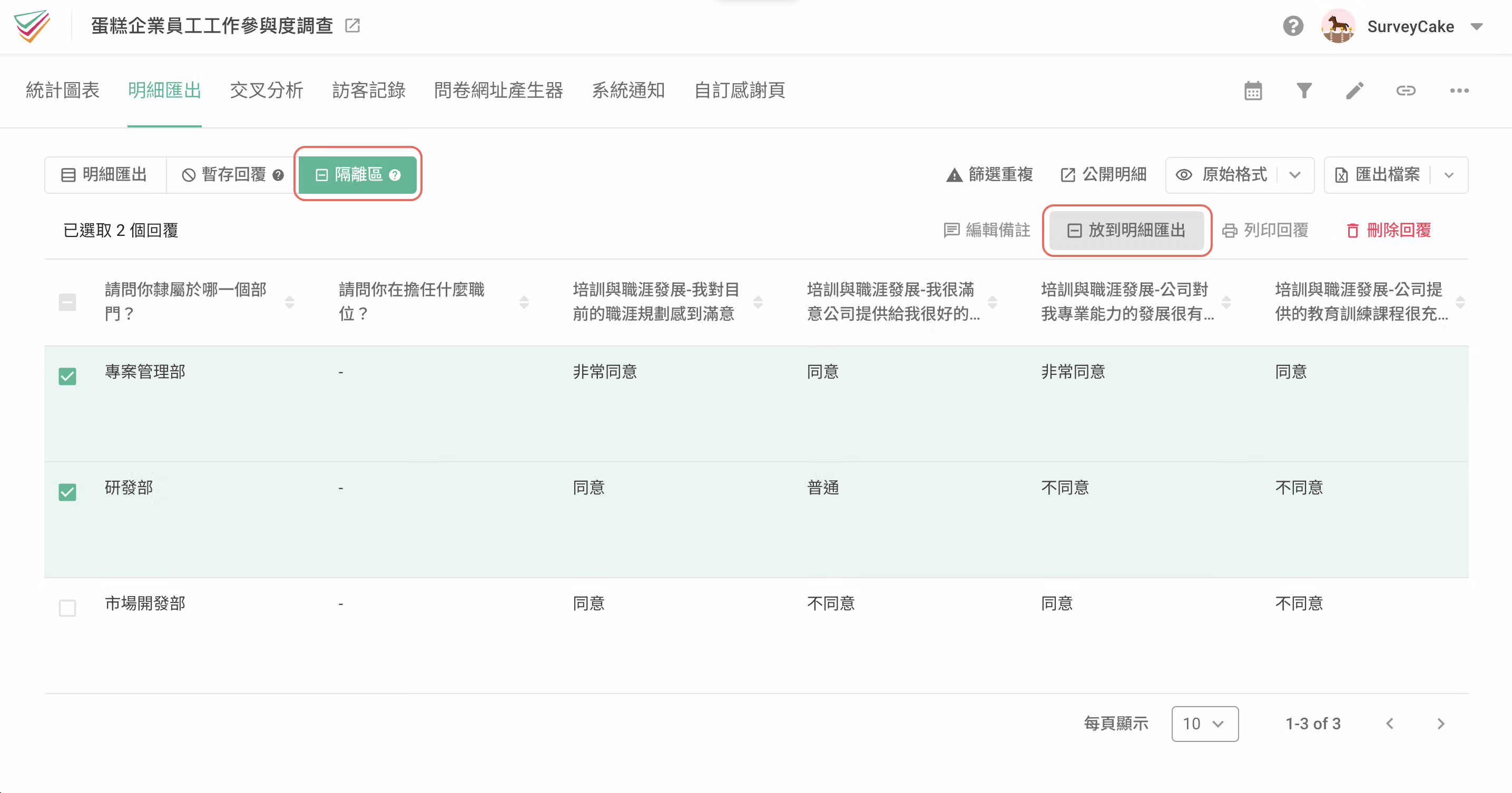Open the 問卷網址產生器 tab
The width and height of the screenshot is (1512, 793).
[x=498, y=91]
